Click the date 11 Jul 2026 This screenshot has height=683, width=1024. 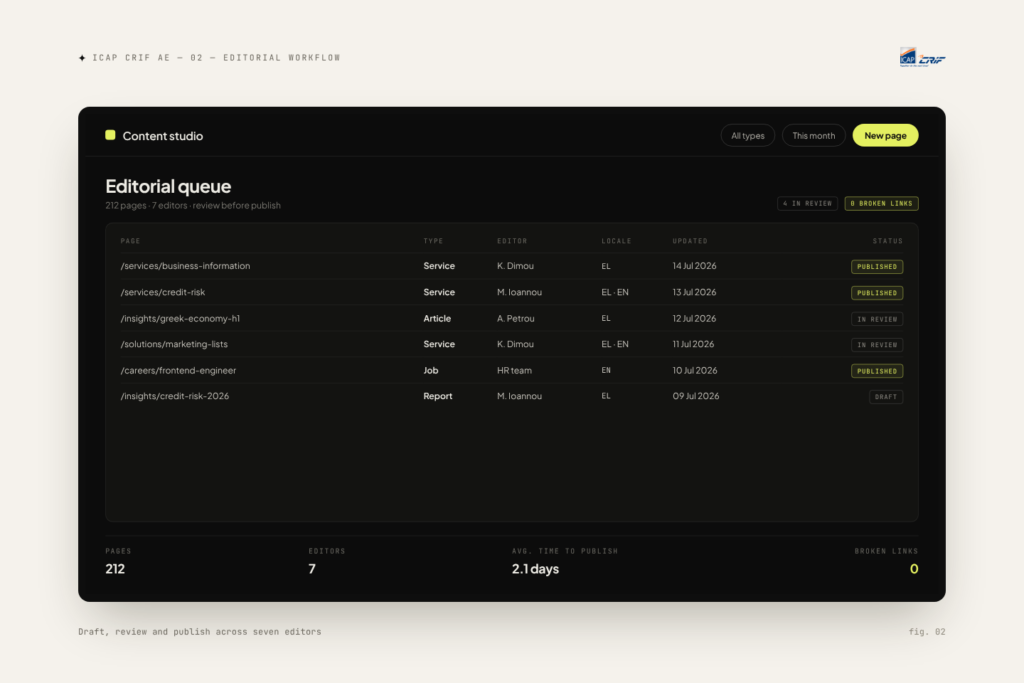tap(694, 344)
